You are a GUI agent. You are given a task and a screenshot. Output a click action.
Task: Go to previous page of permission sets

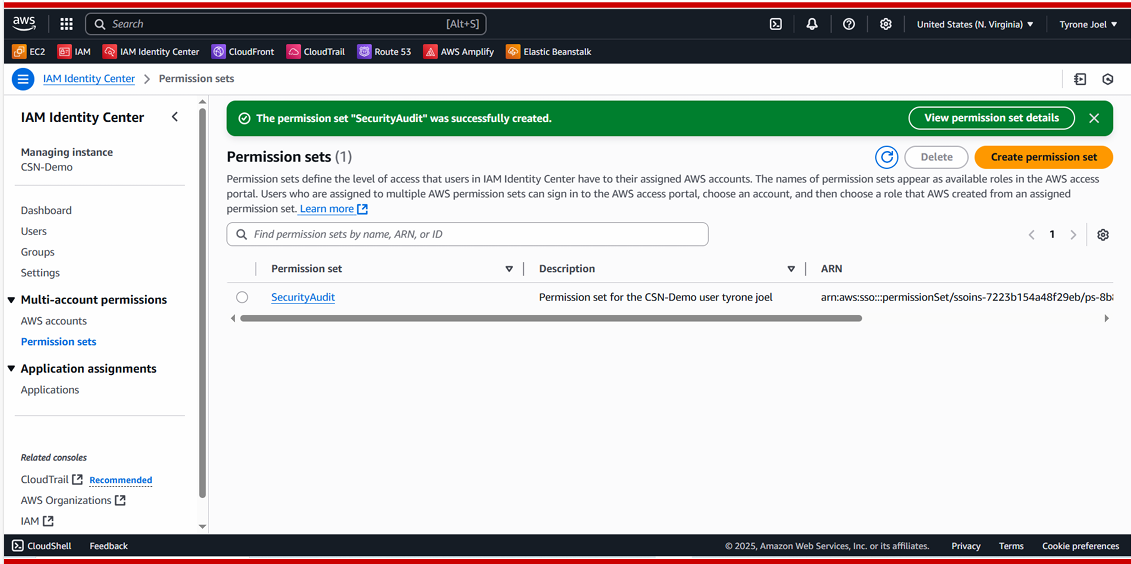point(1031,234)
